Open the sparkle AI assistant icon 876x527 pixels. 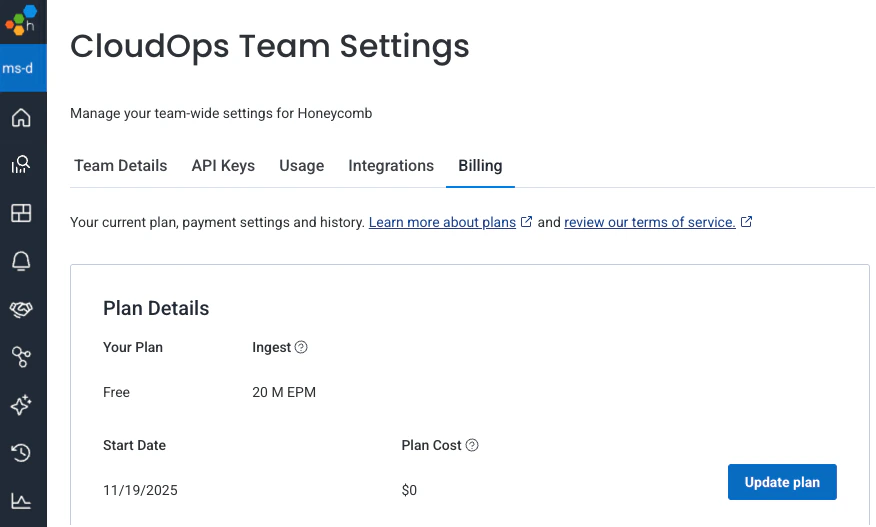(x=21, y=405)
